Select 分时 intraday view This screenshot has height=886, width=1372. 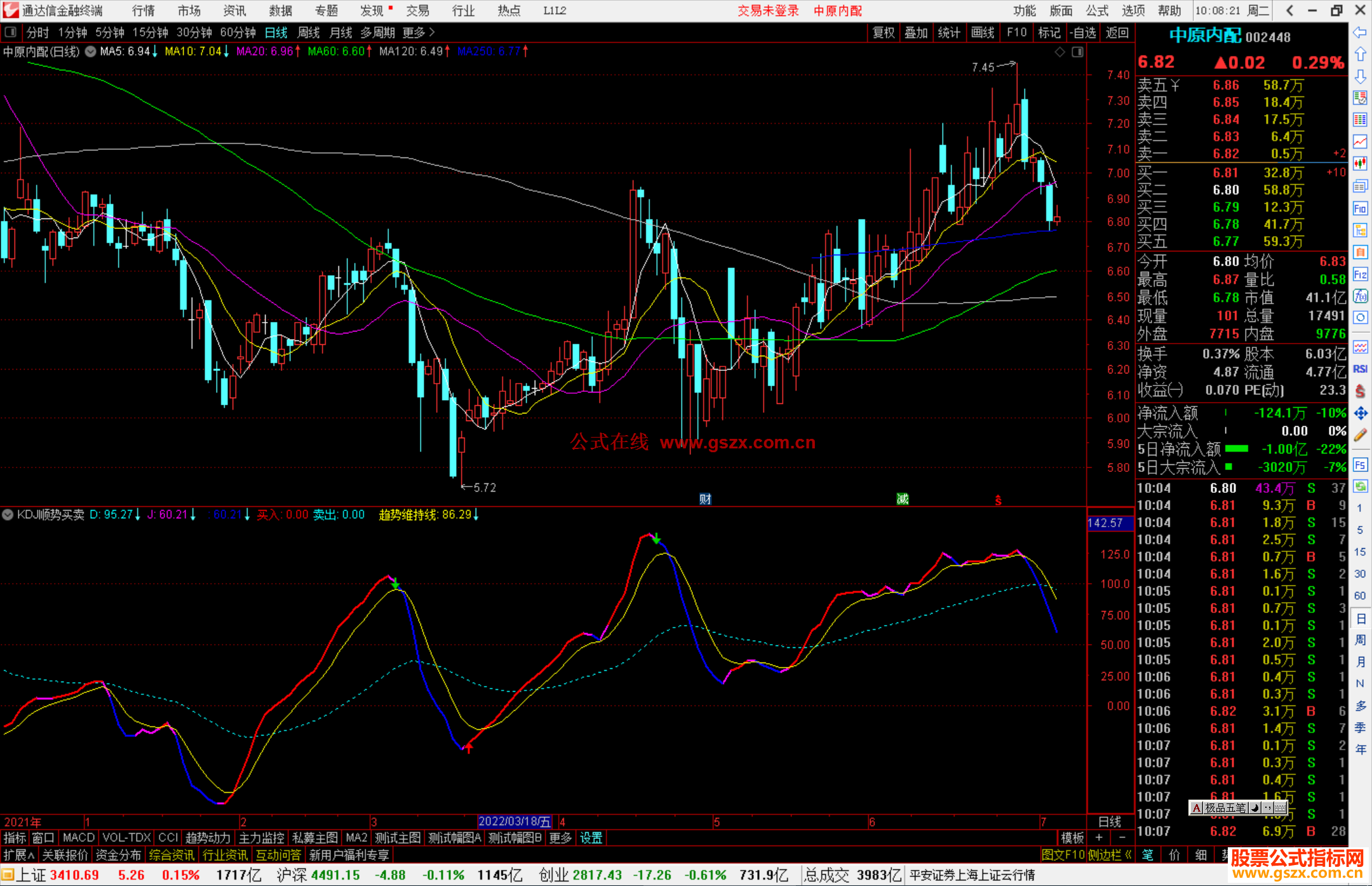coord(37,32)
